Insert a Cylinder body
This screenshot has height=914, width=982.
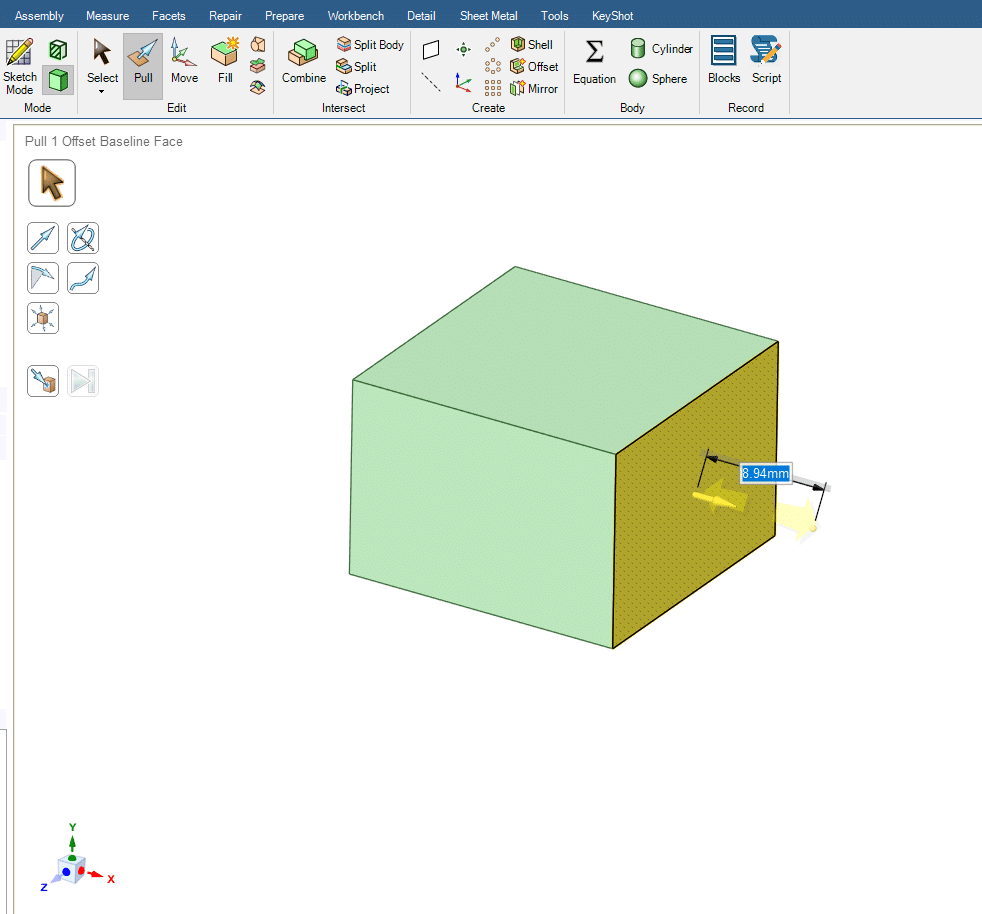661,49
